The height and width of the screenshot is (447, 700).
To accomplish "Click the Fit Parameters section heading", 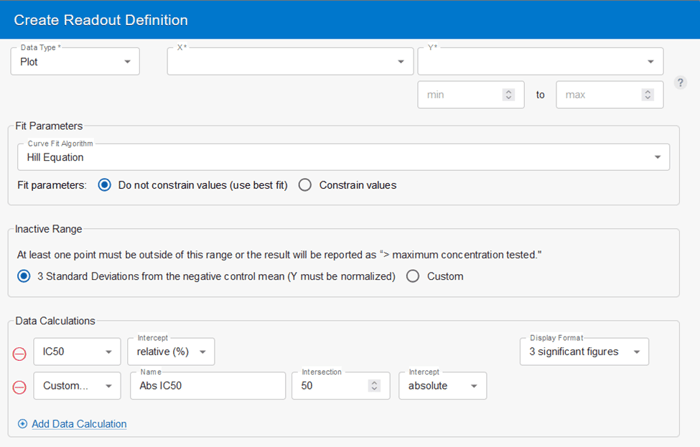I will [49, 126].
